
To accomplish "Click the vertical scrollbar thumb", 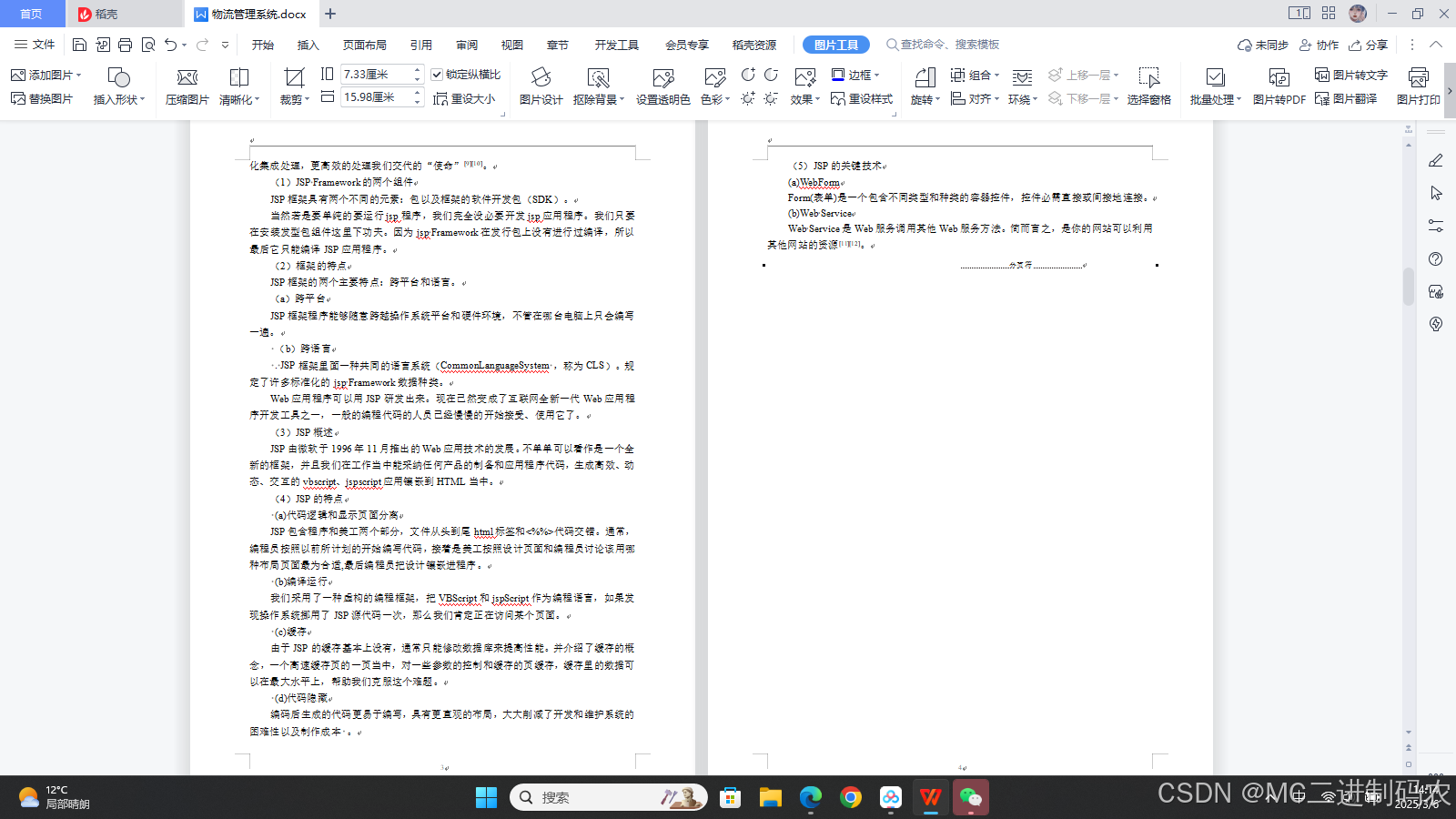I will pyautogui.click(x=1409, y=287).
